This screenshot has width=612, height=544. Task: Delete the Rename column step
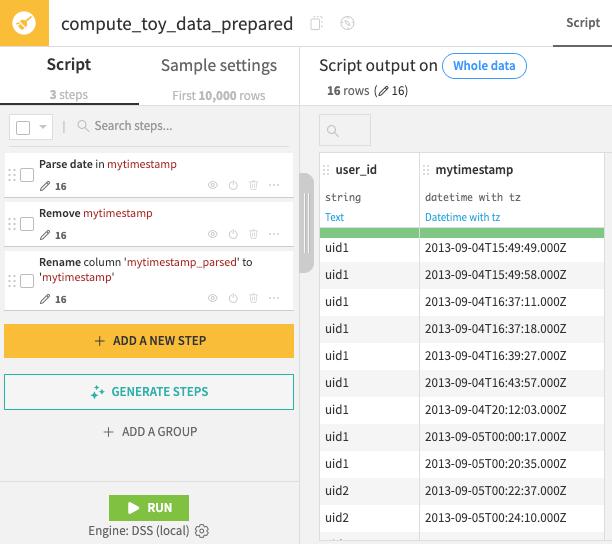pyautogui.click(x=253, y=298)
